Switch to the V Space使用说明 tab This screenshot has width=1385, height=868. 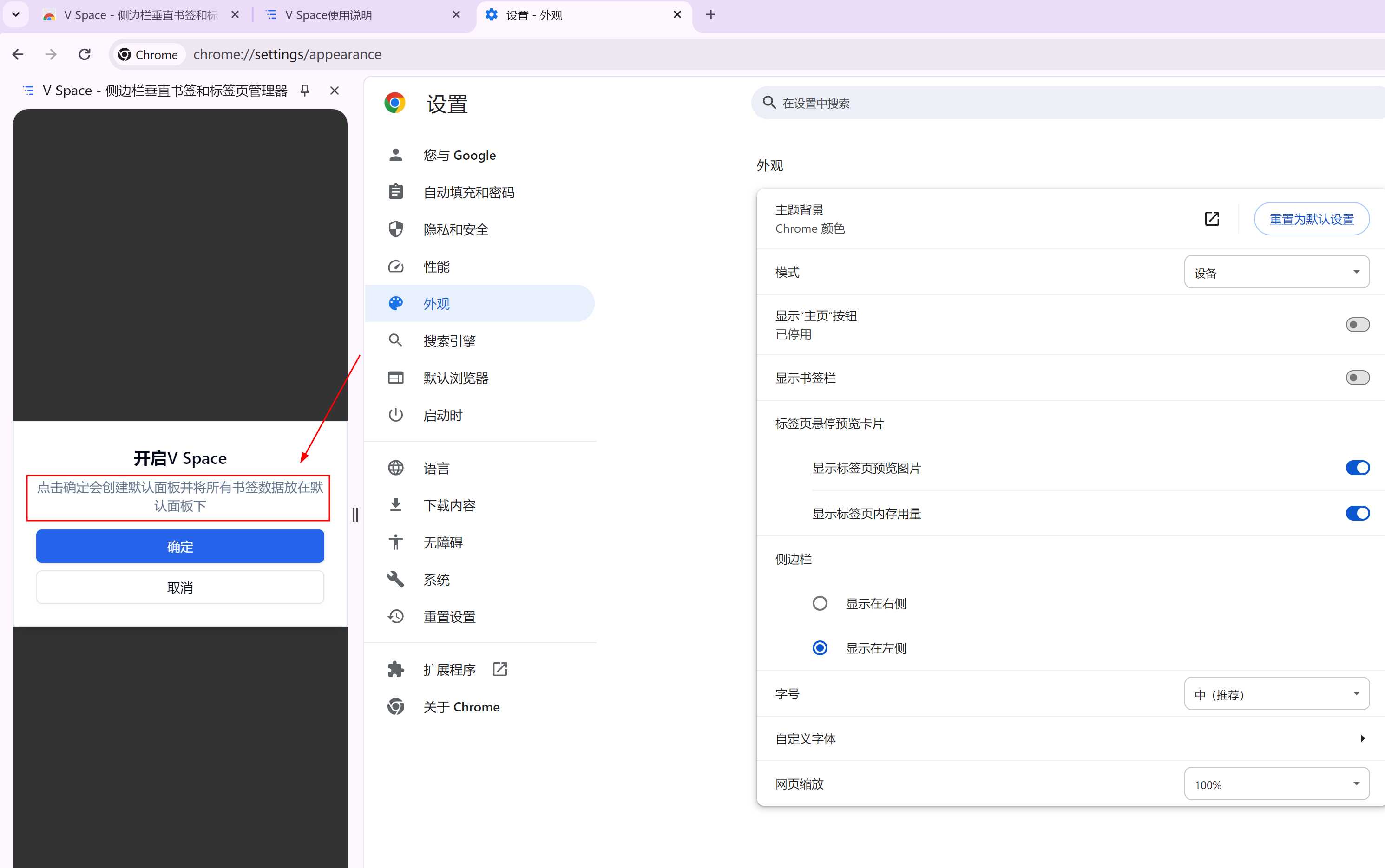click(x=328, y=15)
